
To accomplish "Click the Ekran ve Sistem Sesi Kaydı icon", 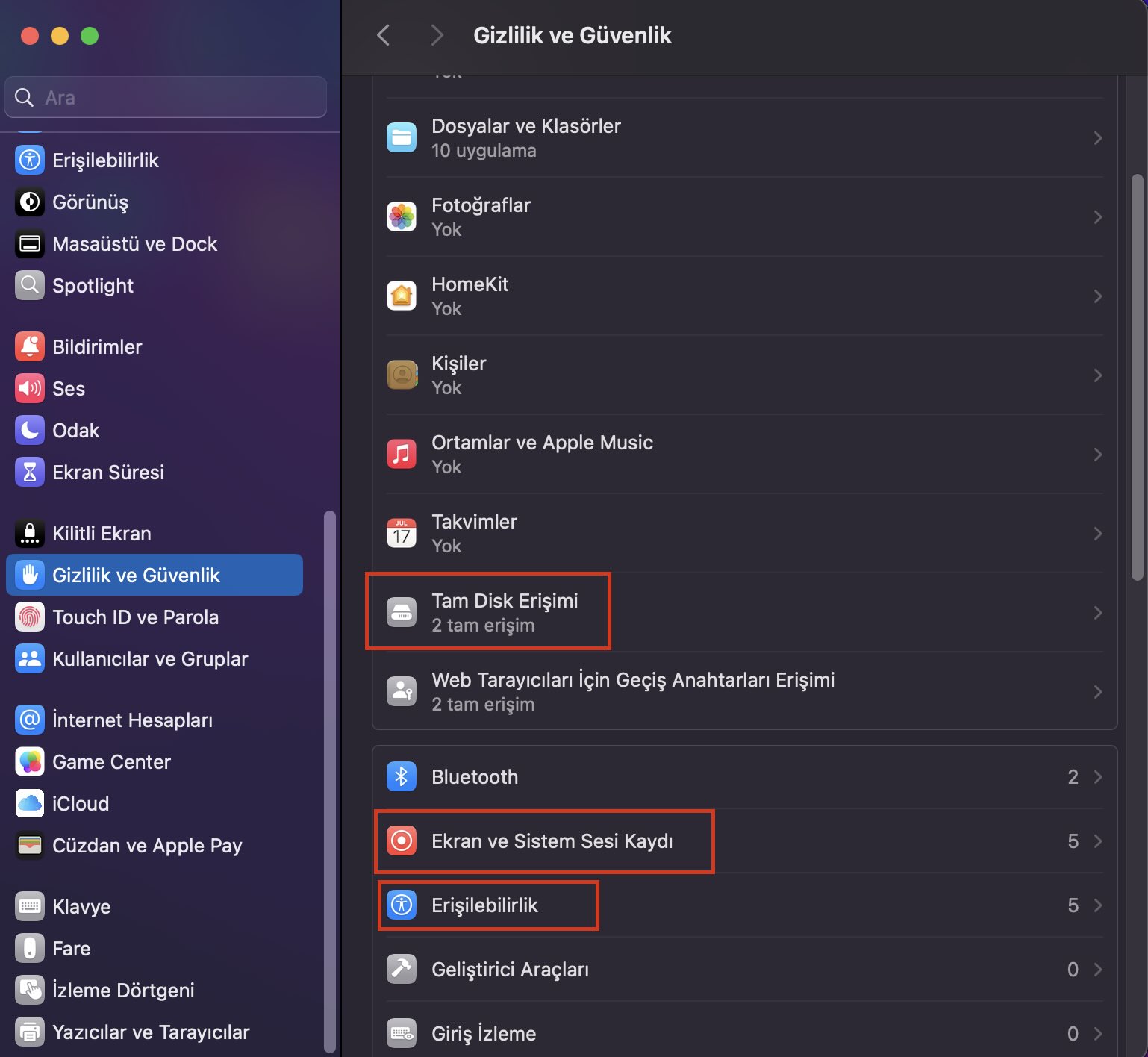I will tap(402, 841).
